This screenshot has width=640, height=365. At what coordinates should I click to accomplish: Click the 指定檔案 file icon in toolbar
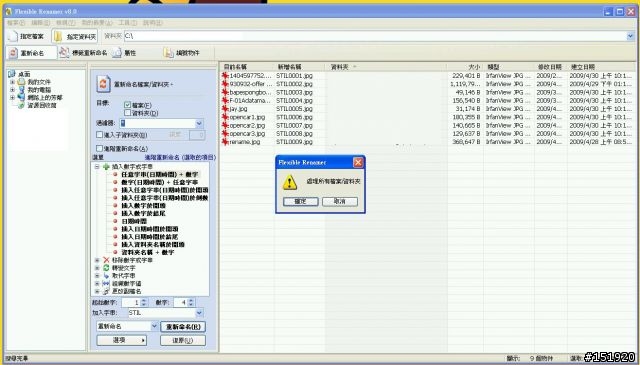(13, 36)
